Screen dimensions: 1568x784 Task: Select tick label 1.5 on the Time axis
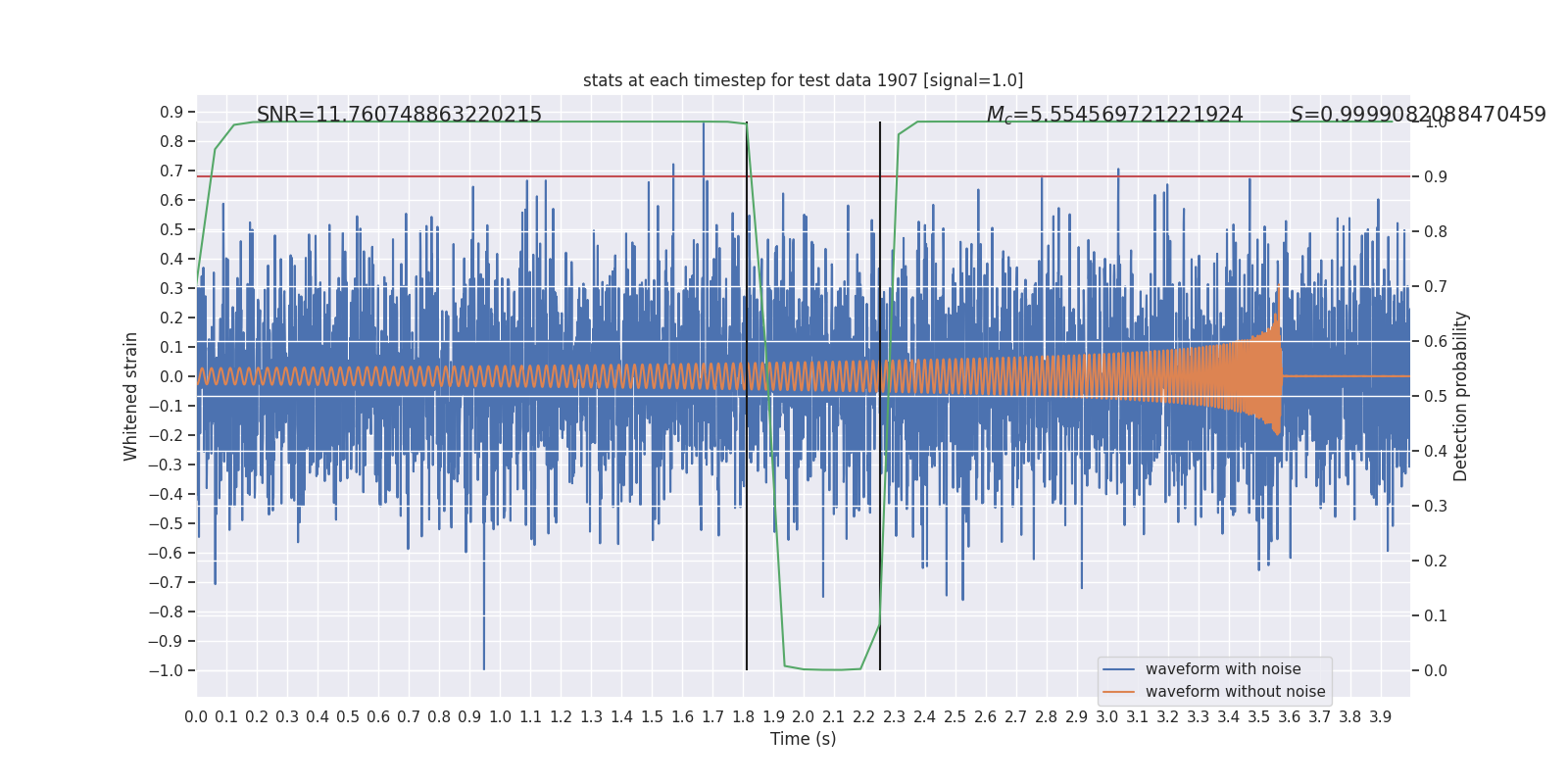[652, 717]
